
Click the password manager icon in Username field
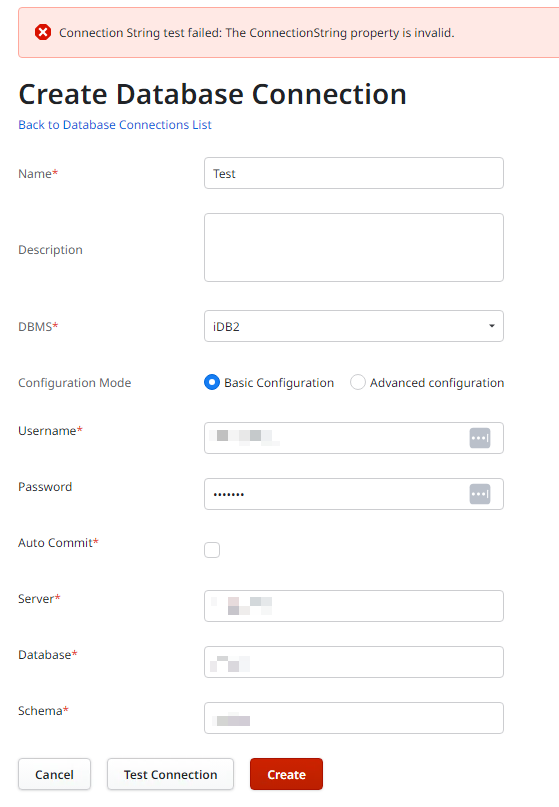coord(480,438)
